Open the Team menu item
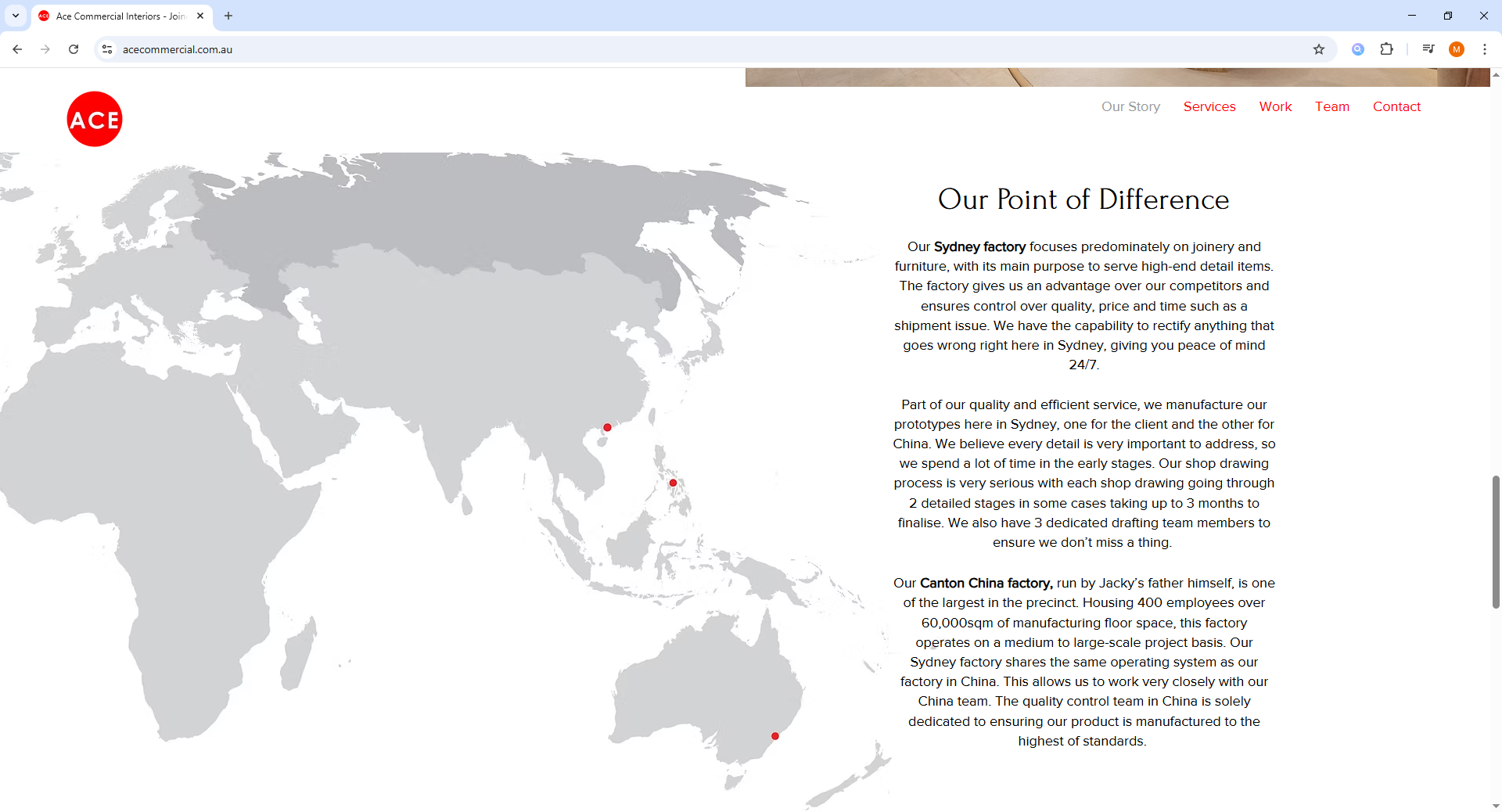This screenshot has width=1502, height=812. (1332, 106)
